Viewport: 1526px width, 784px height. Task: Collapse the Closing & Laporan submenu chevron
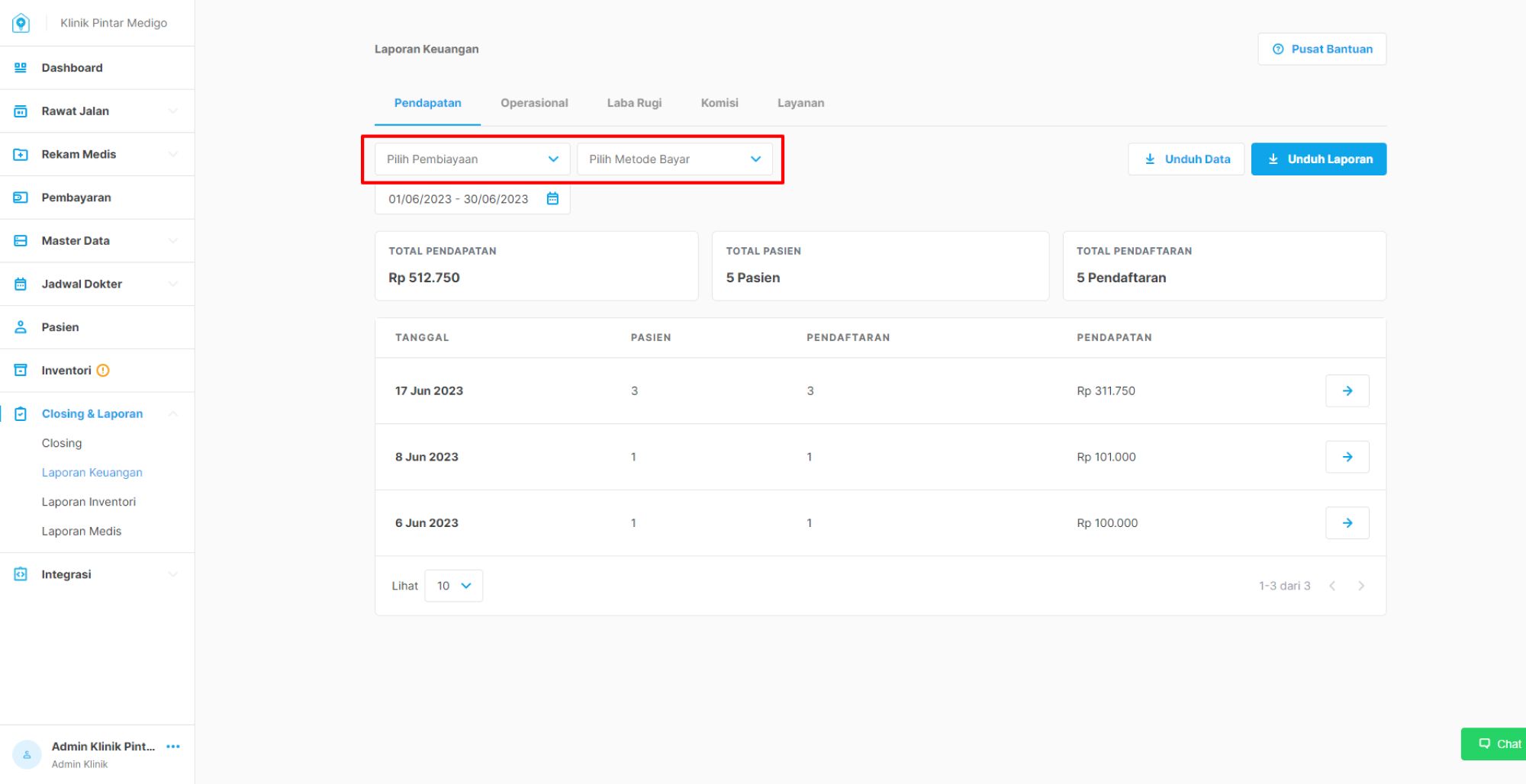[x=173, y=414]
